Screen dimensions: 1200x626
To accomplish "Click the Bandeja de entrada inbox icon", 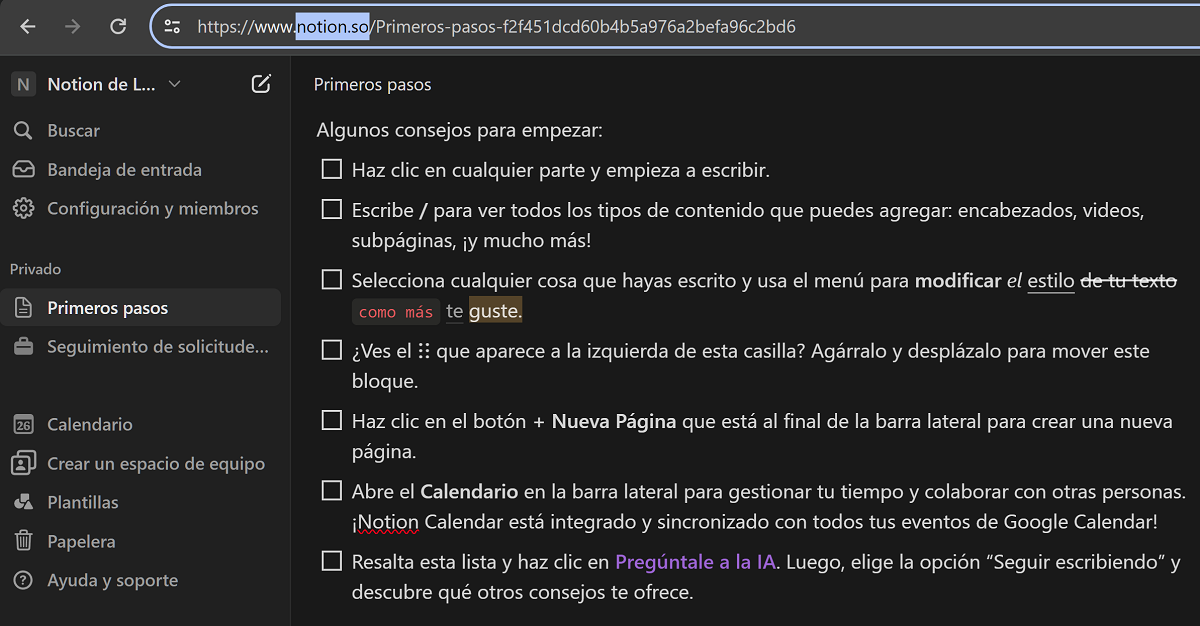I will pyautogui.click(x=23, y=169).
